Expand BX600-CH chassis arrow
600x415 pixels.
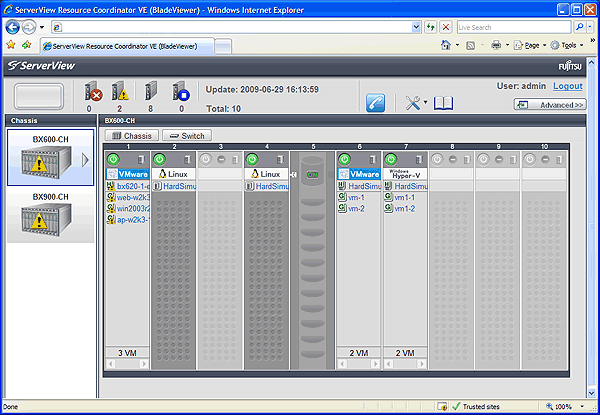(85, 160)
